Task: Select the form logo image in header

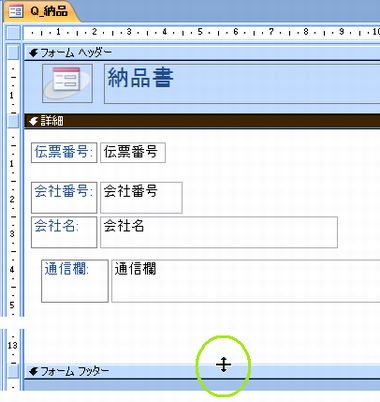Action: coord(67,83)
